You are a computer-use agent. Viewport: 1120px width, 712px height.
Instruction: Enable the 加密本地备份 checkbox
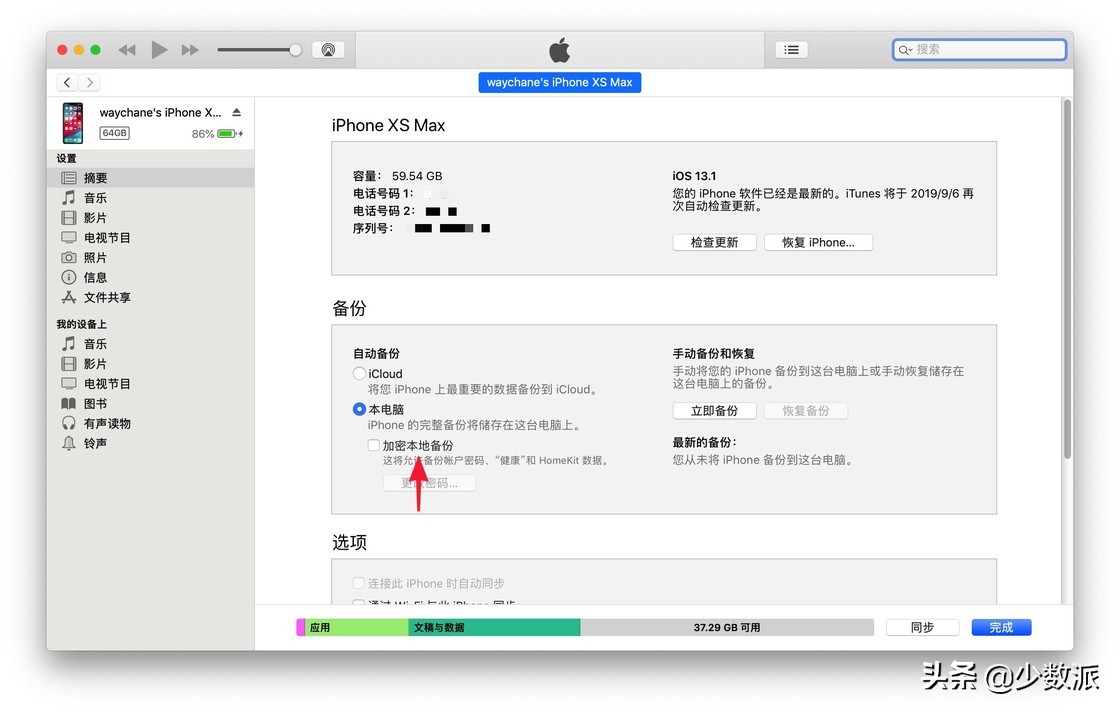click(x=373, y=445)
